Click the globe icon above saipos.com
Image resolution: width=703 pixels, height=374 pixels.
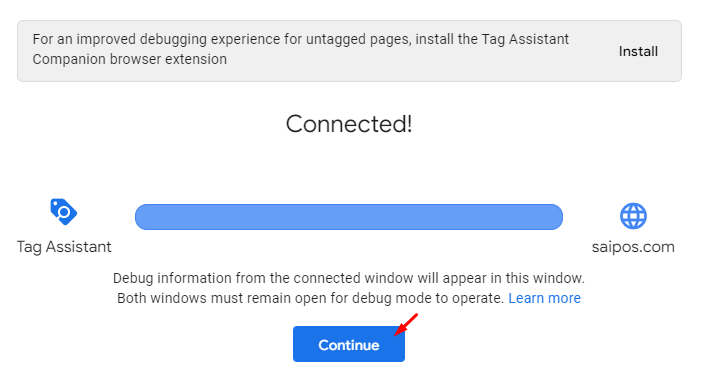coord(633,216)
